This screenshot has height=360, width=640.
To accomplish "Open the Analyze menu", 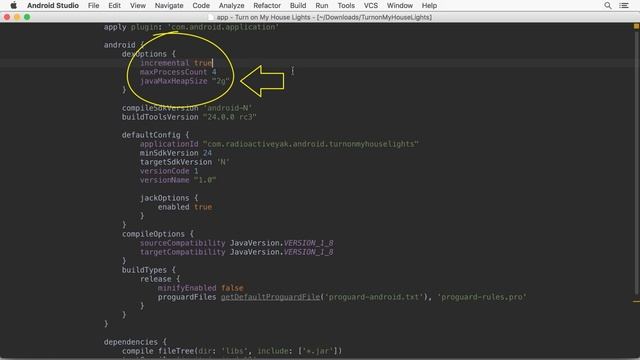I will click(x=231, y=5).
